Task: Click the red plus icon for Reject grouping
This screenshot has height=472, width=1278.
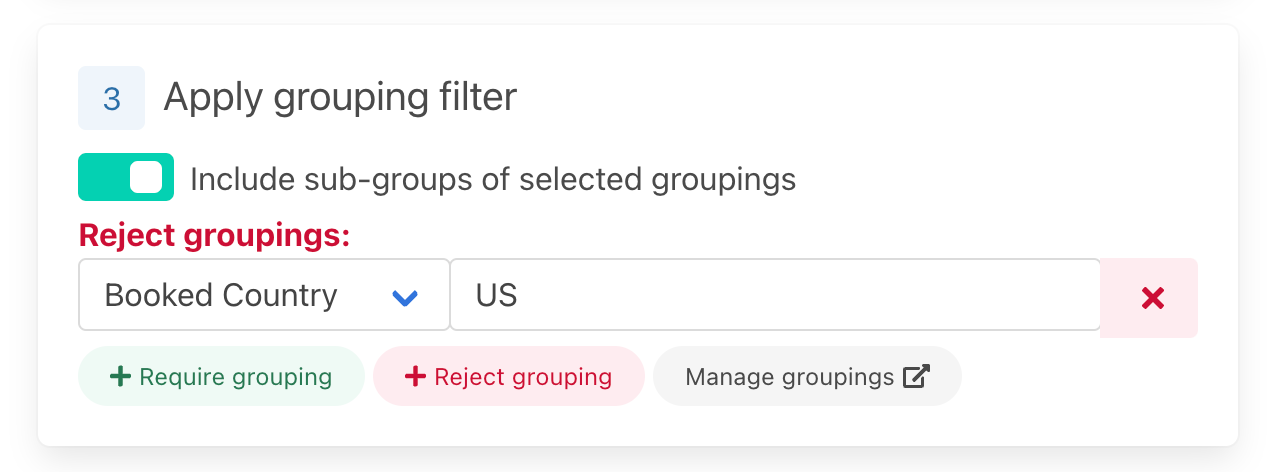Action: [415, 377]
